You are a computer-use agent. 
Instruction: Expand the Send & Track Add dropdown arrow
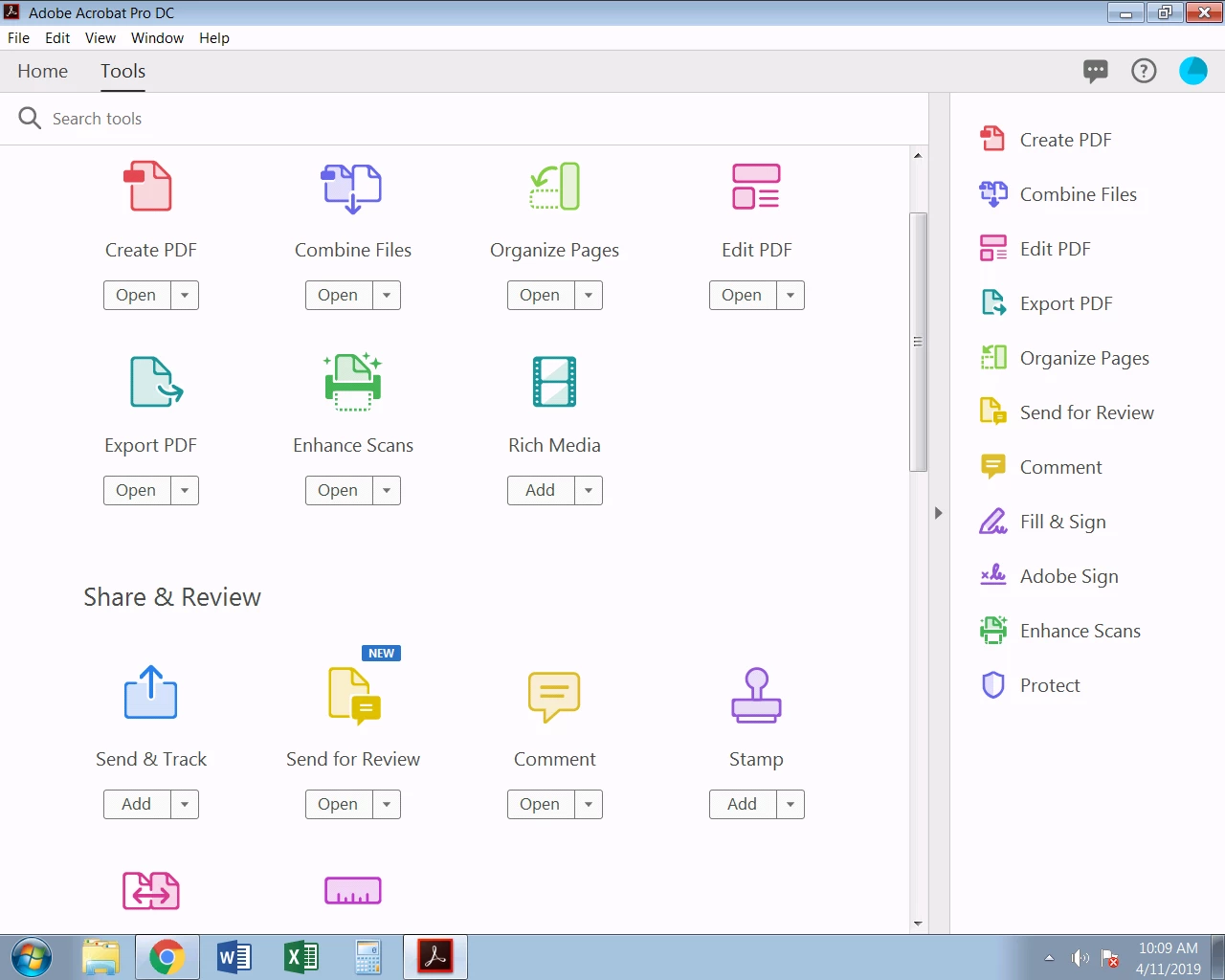[185, 804]
